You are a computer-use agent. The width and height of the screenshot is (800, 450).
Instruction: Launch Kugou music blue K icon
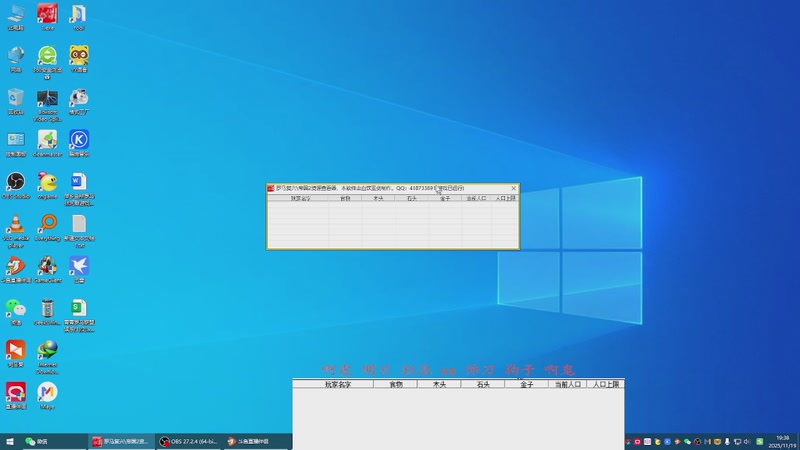click(x=79, y=143)
